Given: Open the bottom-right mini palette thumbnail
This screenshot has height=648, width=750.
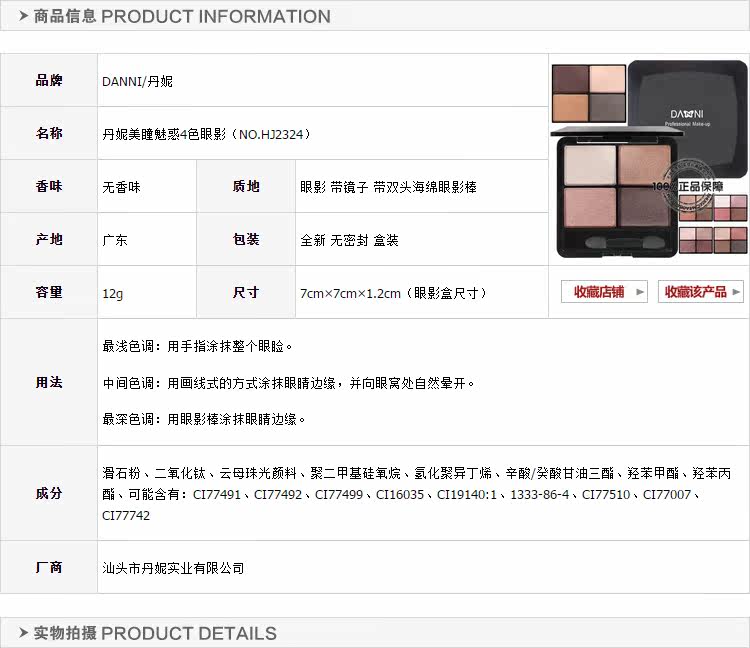Looking at the screenshot, I should click(730, 240).
